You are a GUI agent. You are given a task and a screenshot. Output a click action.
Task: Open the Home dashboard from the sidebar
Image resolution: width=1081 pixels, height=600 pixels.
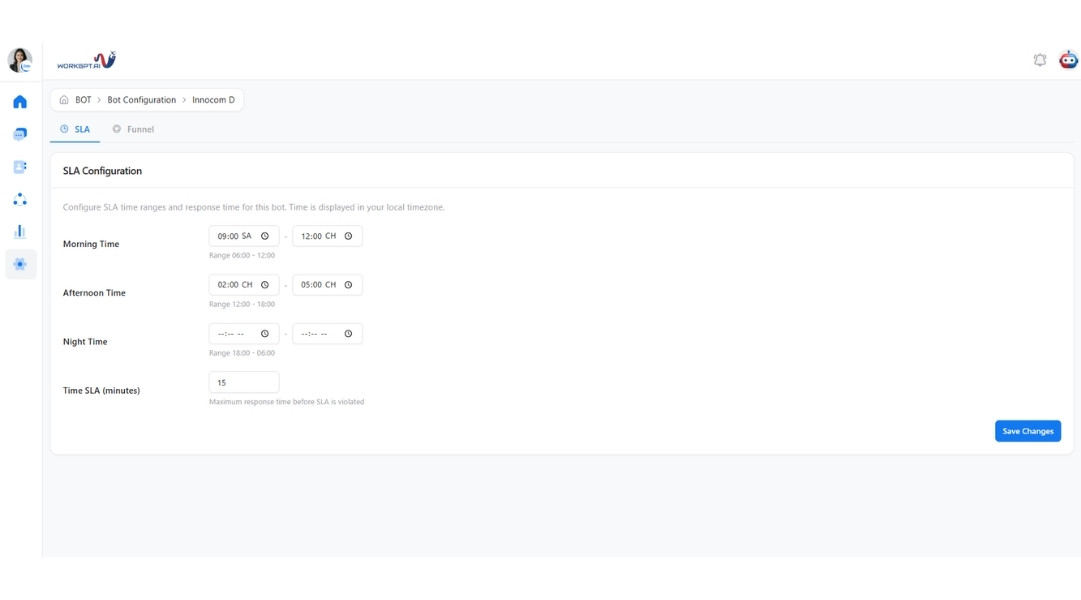[x=19, y=100]
